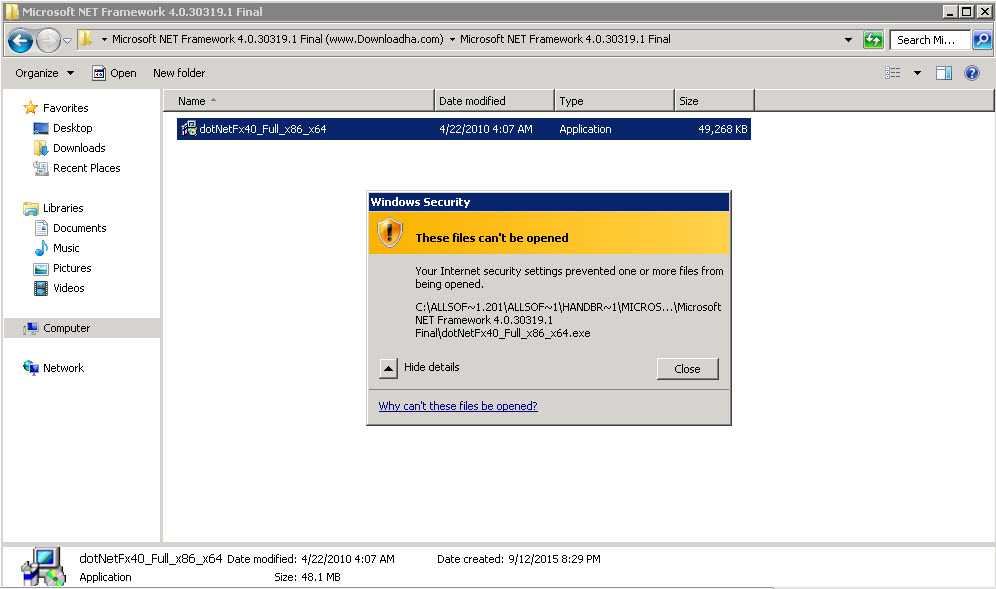This screenshot has height=589, width=996.
Task: Click the security shield warning icon
Action: (x=389, y=233)
